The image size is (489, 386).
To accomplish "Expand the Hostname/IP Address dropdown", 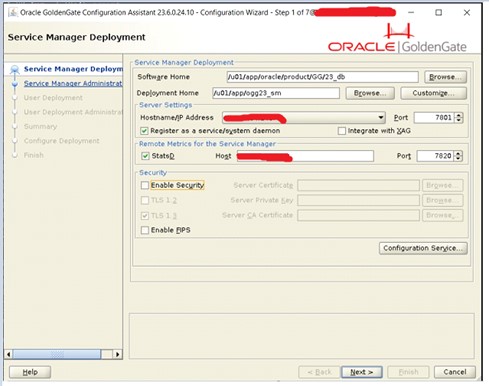I will pyautogui.click(x=380, y=118).
